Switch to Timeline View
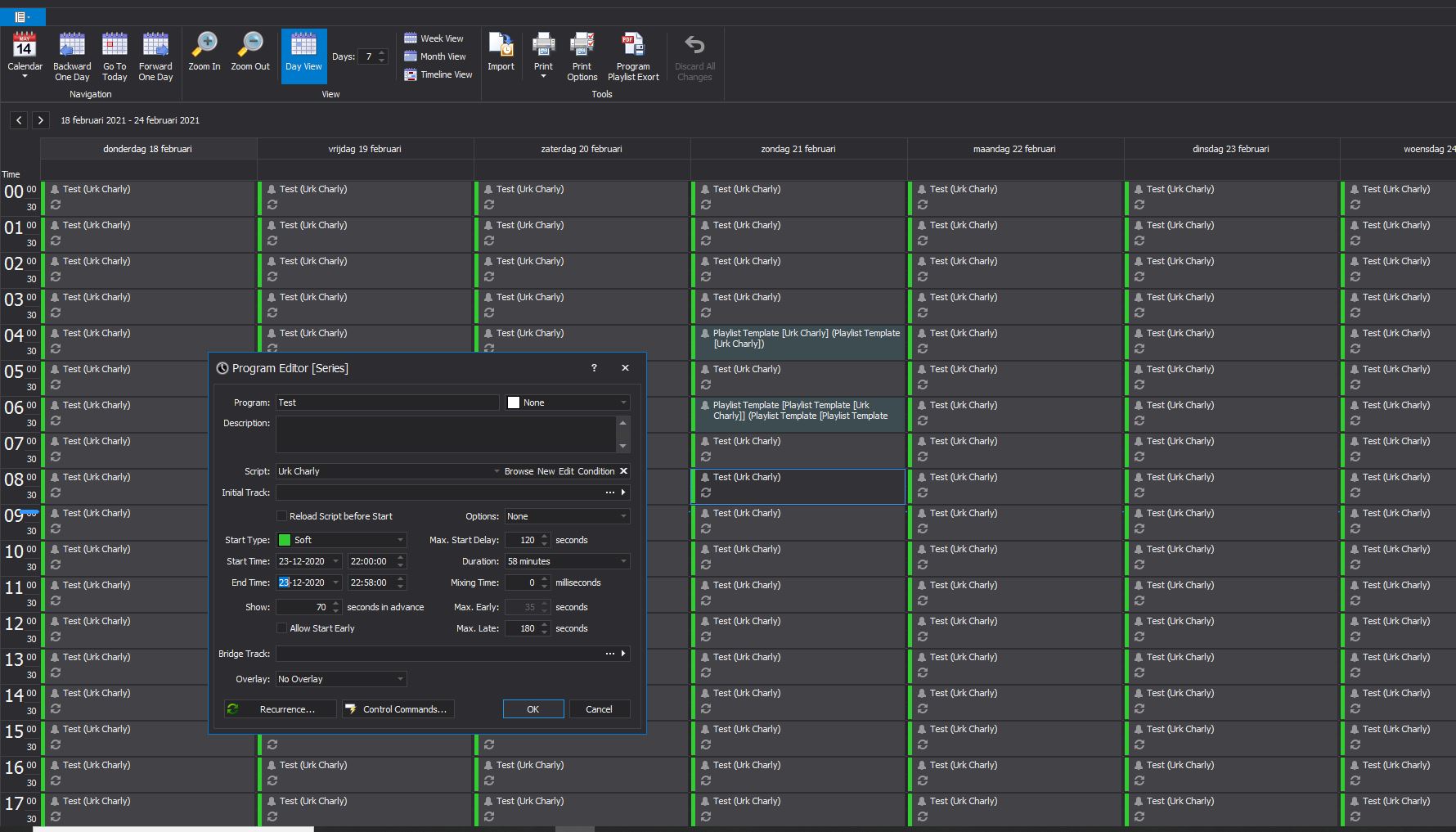Screen dimensions: 1456x832 [x=438, y=74]
